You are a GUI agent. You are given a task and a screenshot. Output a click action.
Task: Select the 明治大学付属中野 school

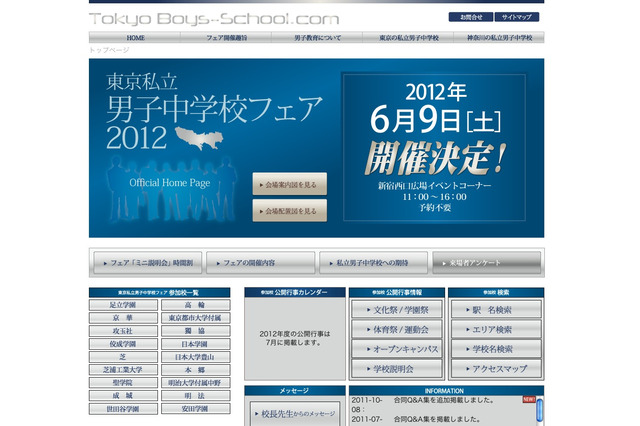tap(196, 383)
